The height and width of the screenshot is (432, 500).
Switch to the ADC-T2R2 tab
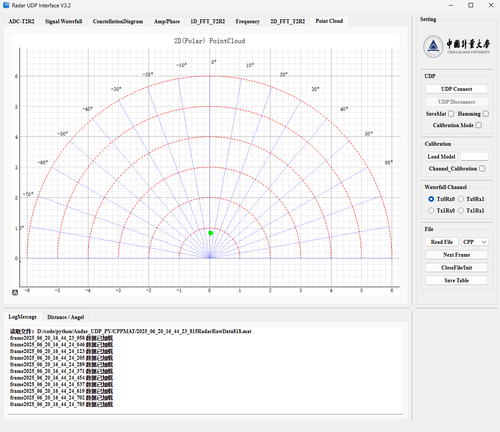point(21,21)
